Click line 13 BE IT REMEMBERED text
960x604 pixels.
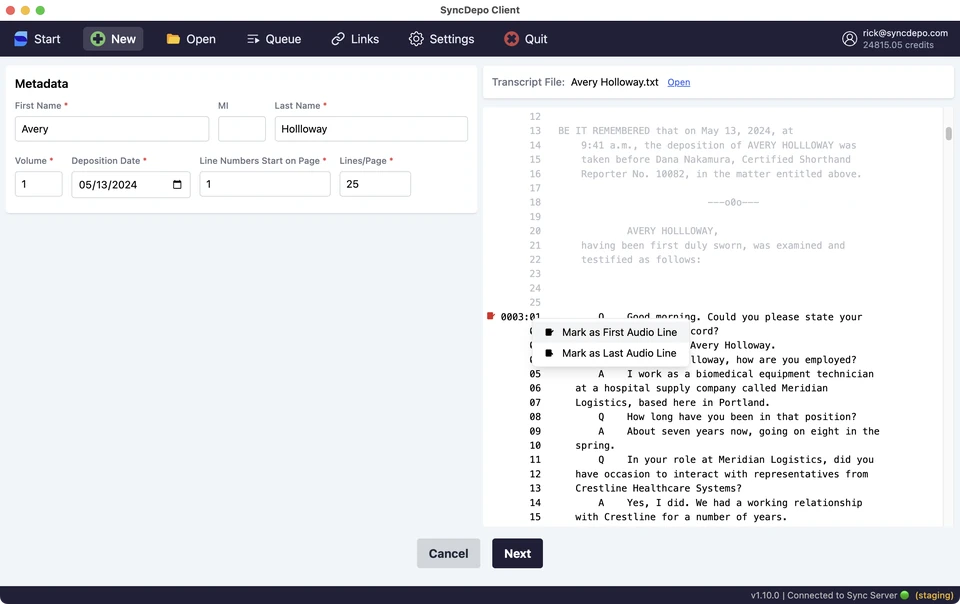[675, 131]
